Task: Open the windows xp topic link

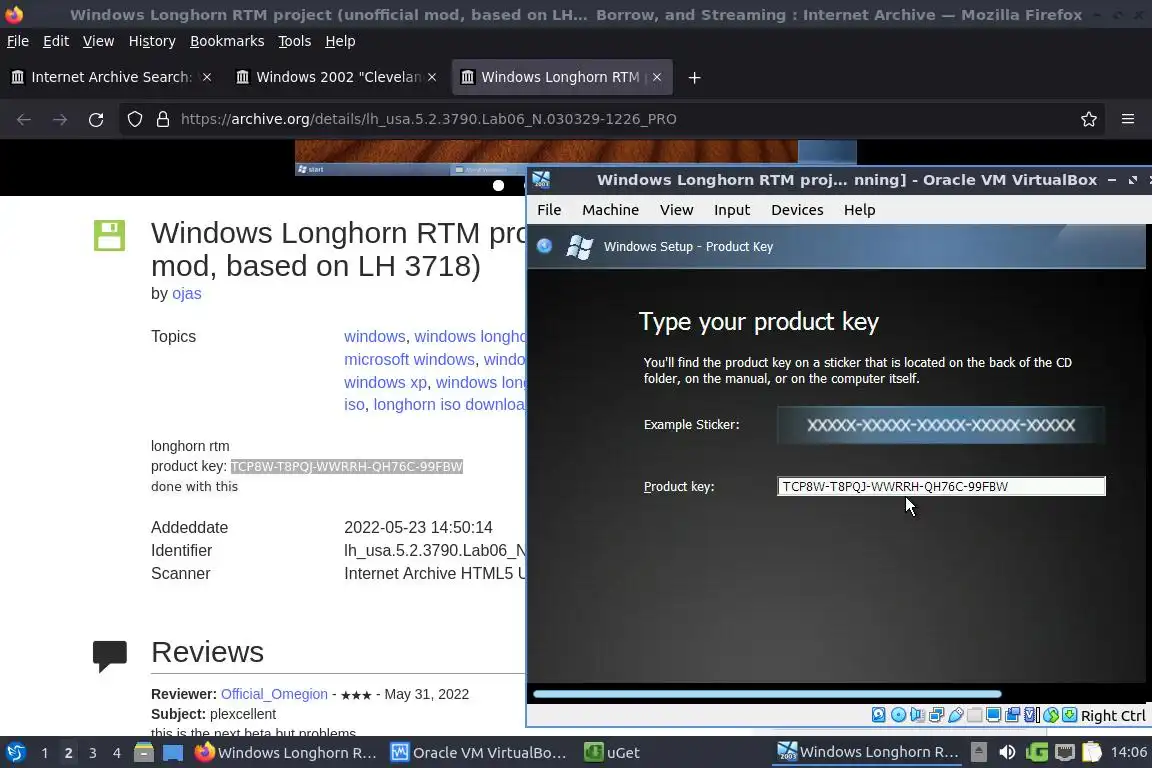Action: (x=385, y=382)
